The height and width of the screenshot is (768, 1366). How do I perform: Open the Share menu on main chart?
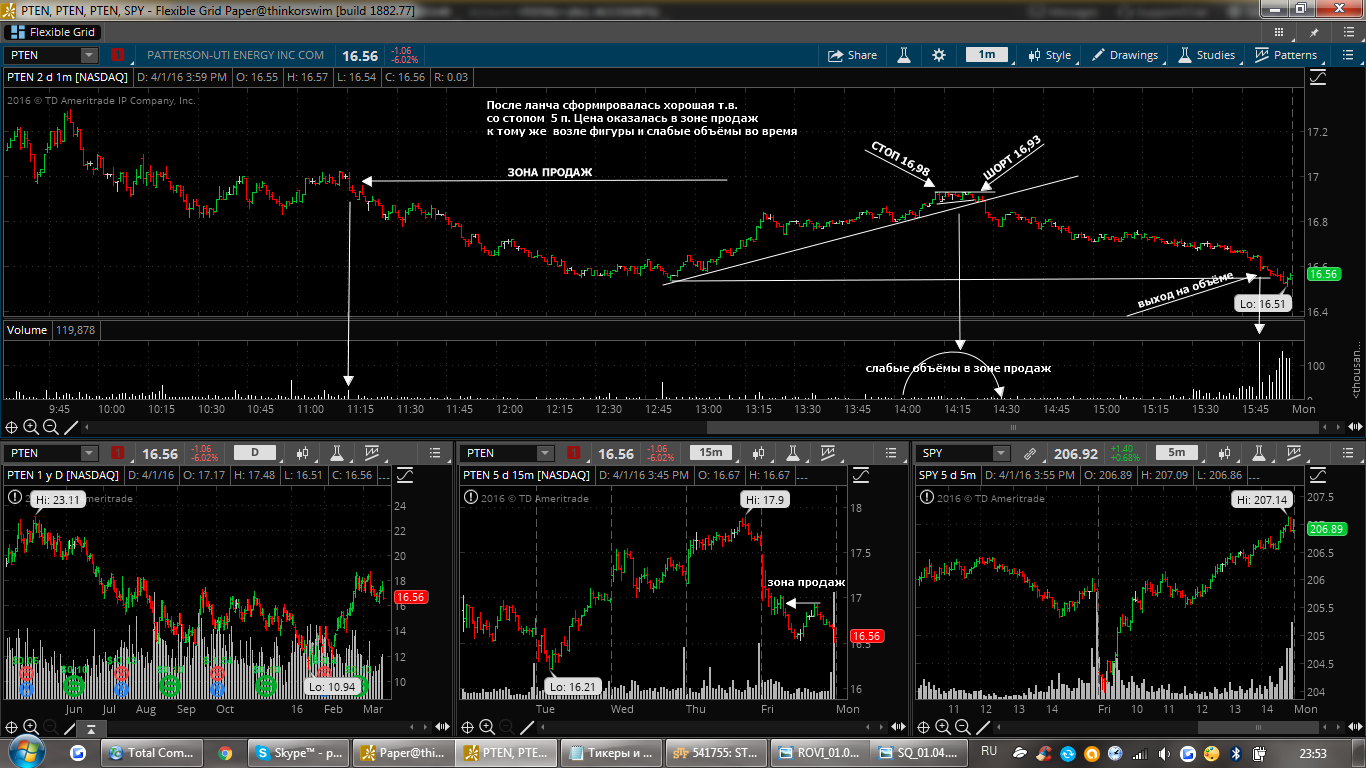tap(849, 55)
